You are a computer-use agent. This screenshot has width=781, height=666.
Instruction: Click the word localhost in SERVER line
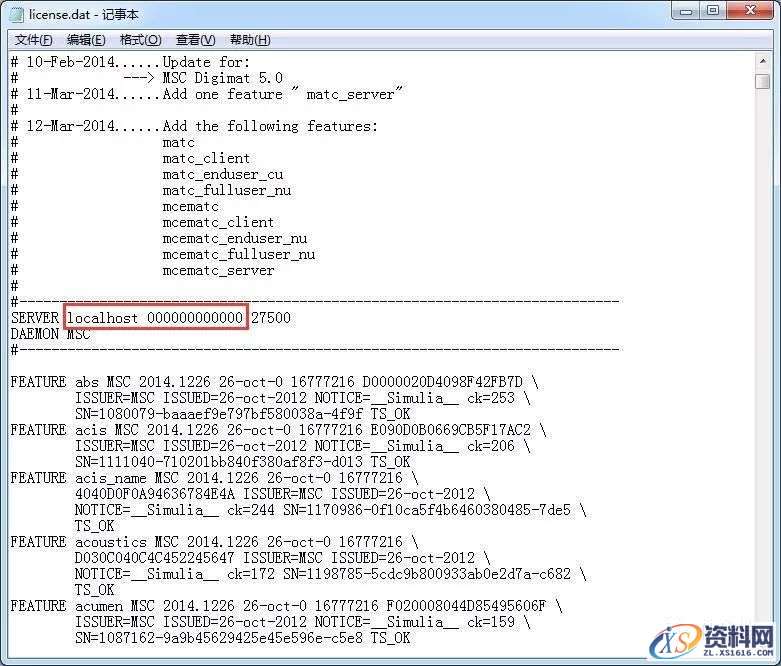(x=103, y=318)
